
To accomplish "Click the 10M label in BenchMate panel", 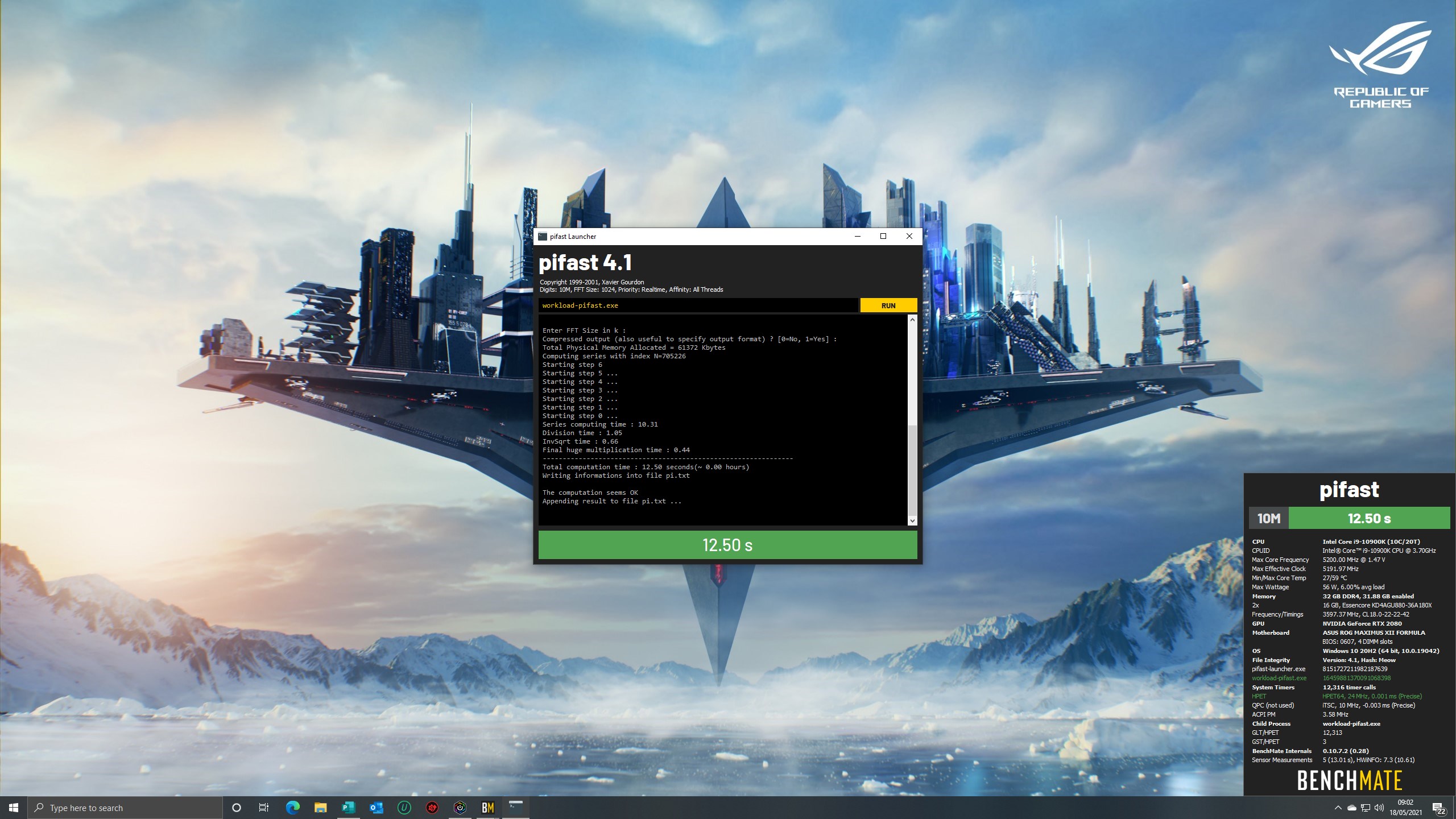I will [1268, 518].
